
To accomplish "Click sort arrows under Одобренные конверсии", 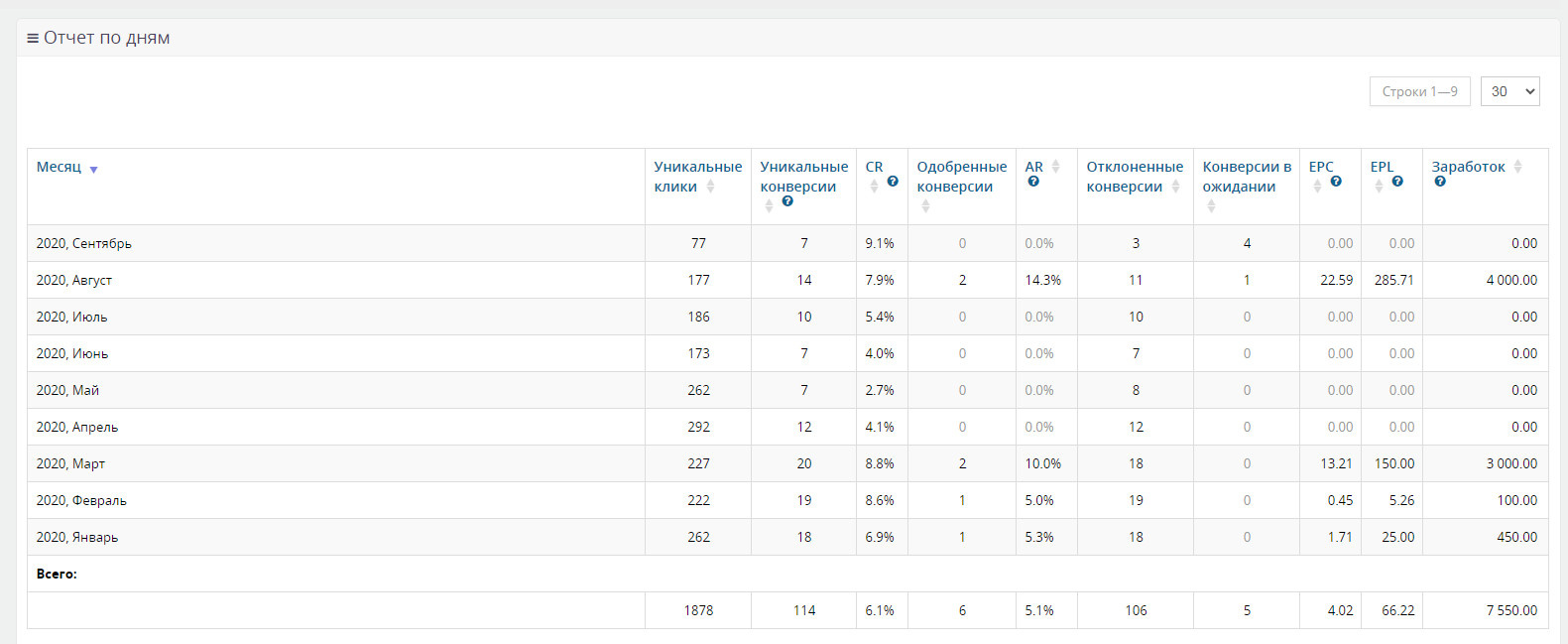I will 925,206.
